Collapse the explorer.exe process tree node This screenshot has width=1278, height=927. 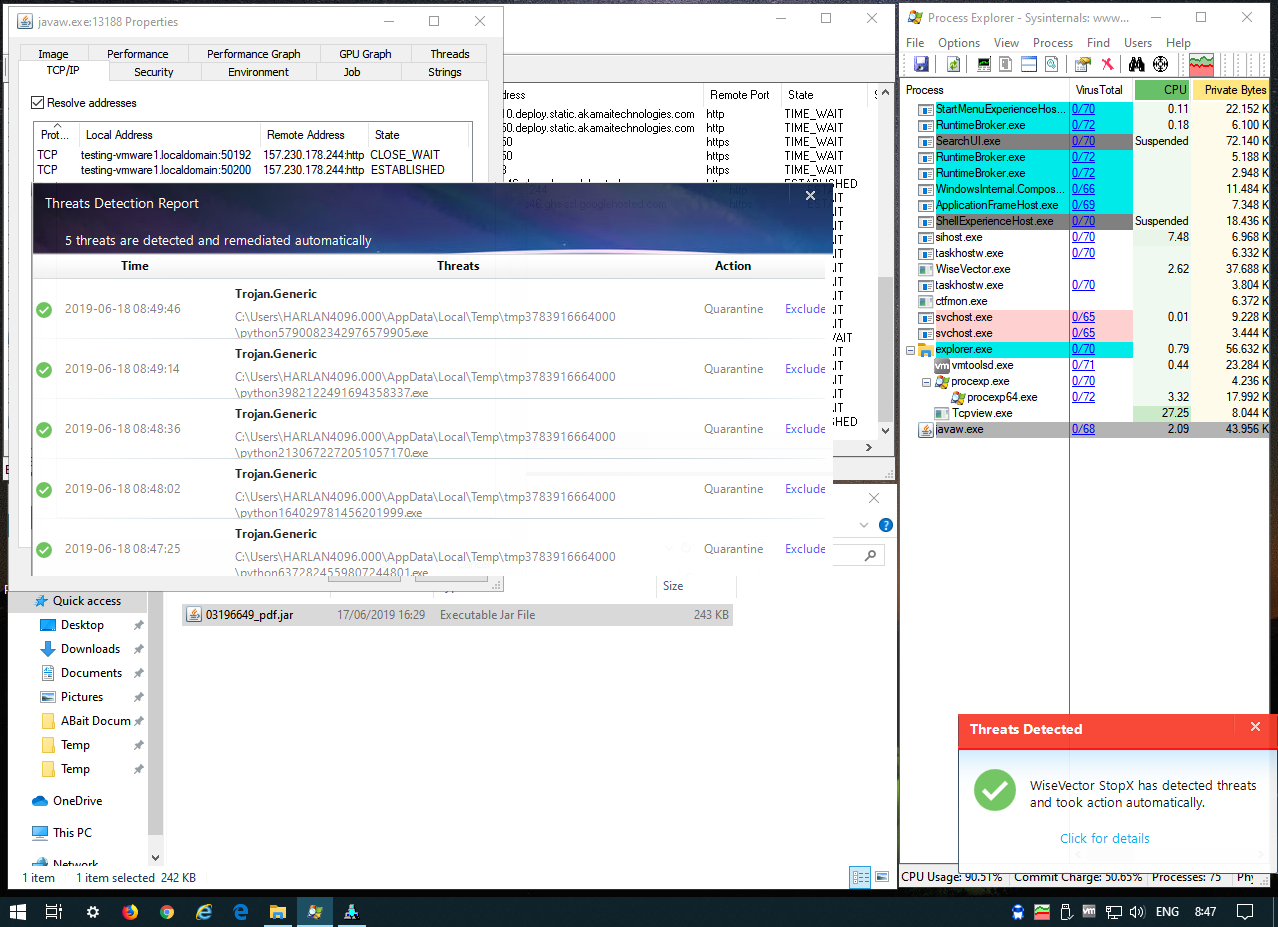tap(910, 350)
